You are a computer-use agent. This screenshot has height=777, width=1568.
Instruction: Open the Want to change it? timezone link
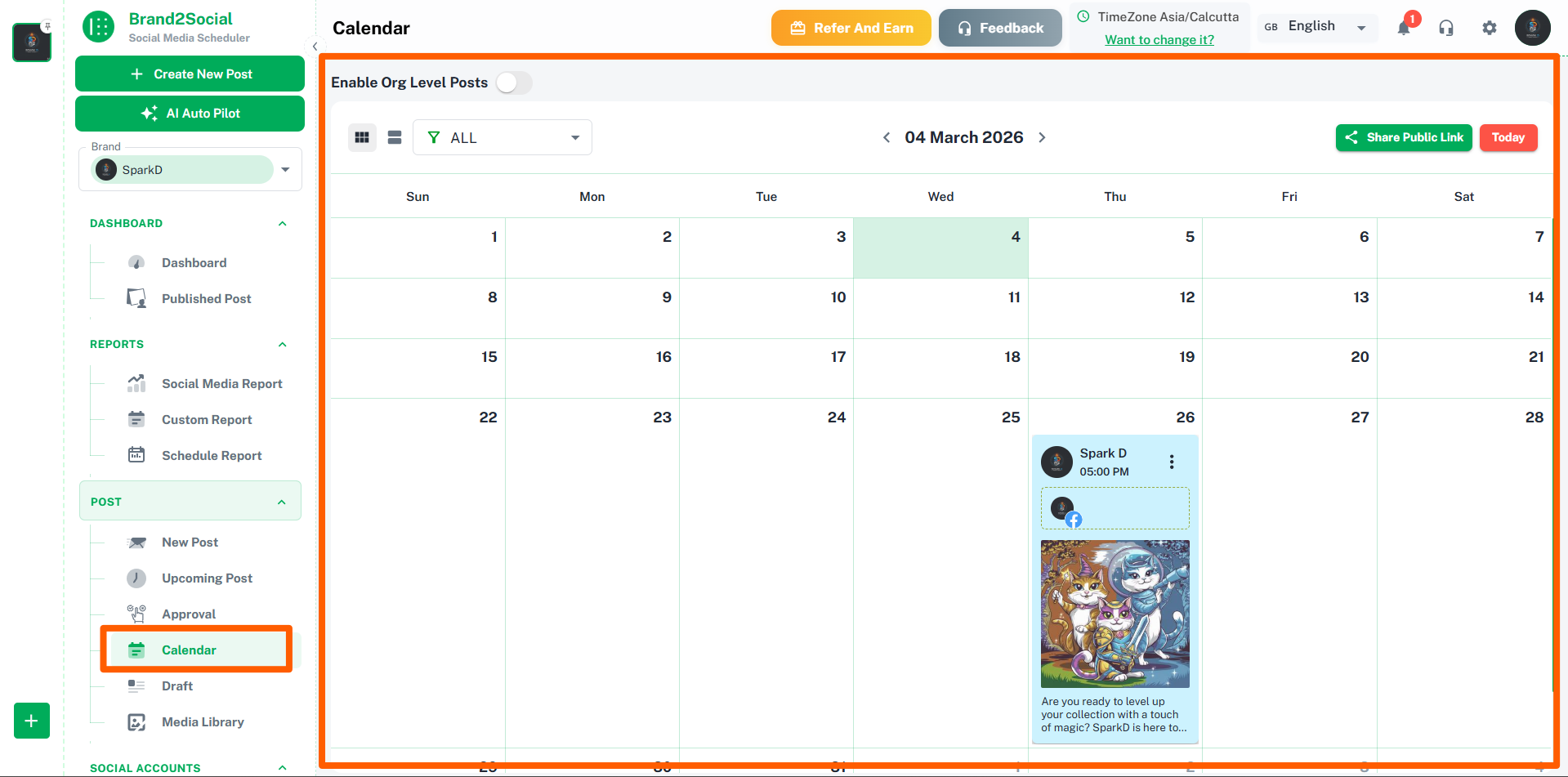click(1159, 39)
